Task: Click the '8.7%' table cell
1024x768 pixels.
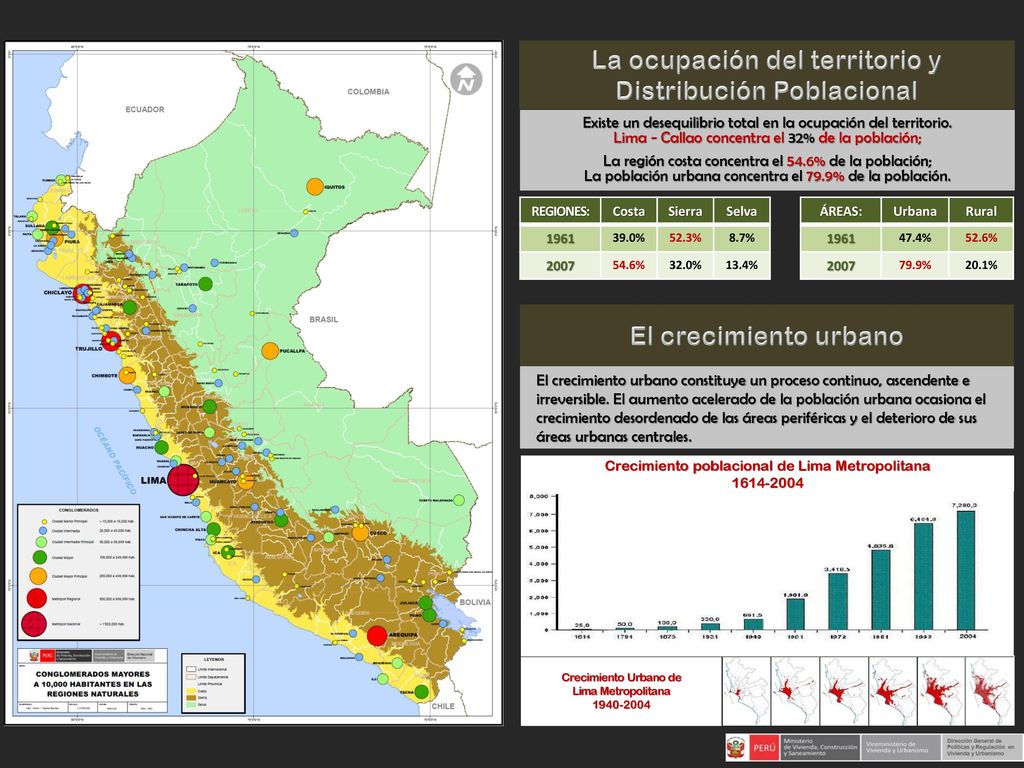Action: (x=741, y=238)
